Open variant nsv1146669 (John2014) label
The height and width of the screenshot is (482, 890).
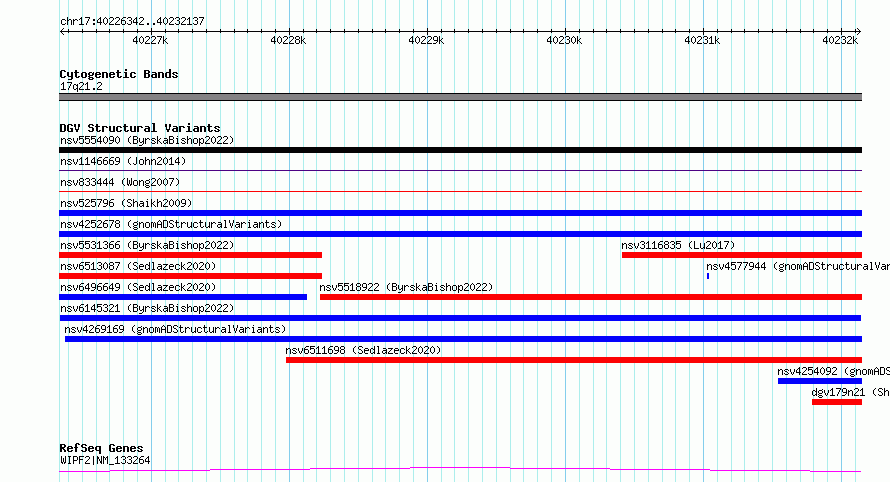point(123,161)
